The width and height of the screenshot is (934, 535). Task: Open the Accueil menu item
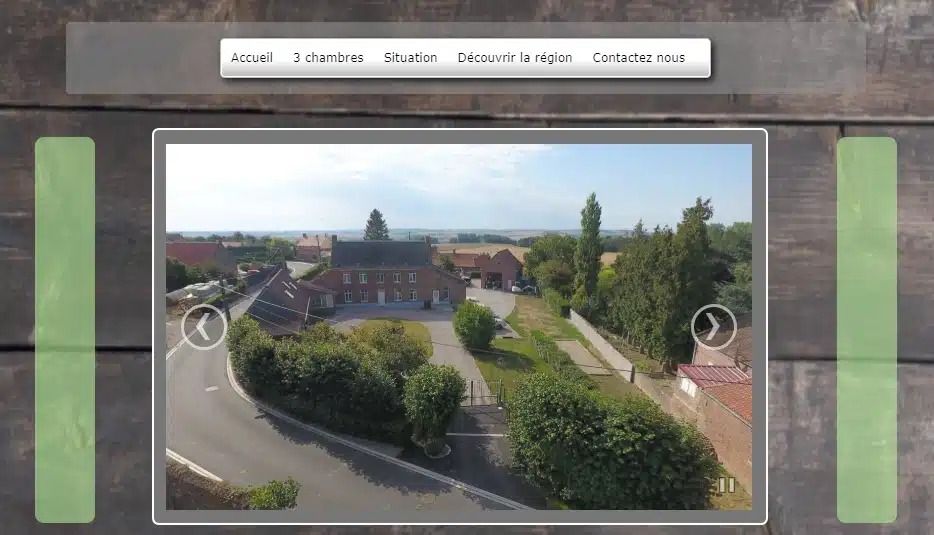point(252,58)
